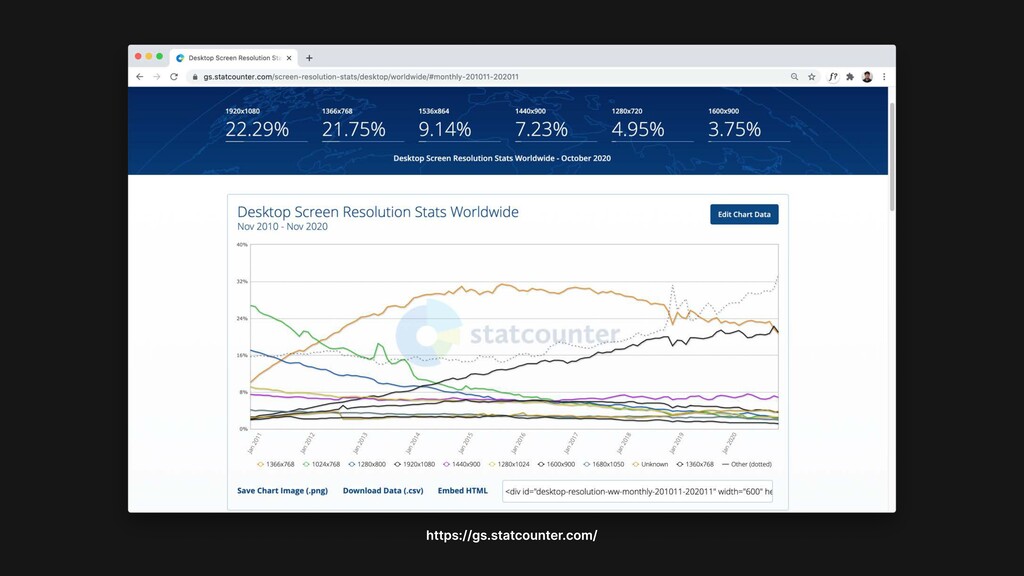Screen dimensions: 1024x576
Task: Toggle the 1024x768 legend entry
Action: coord(322,464)
